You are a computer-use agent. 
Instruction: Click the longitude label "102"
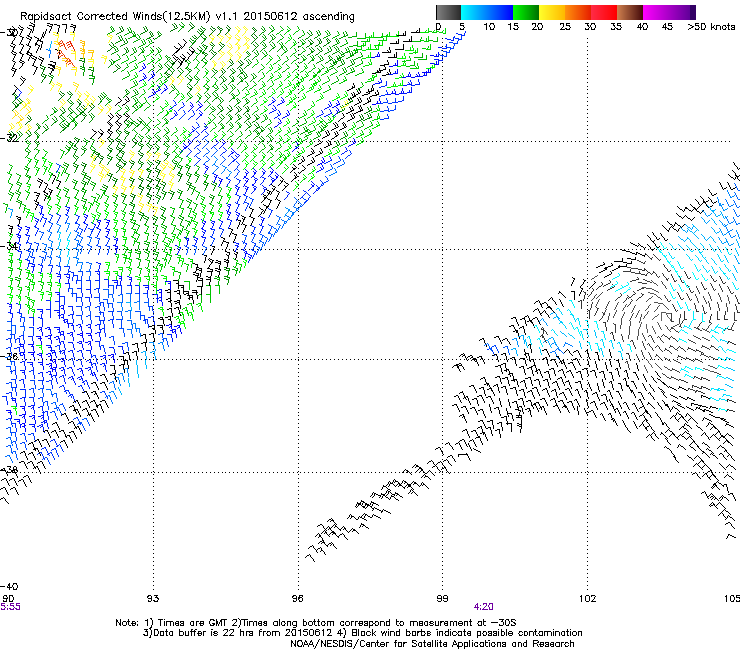587,599
